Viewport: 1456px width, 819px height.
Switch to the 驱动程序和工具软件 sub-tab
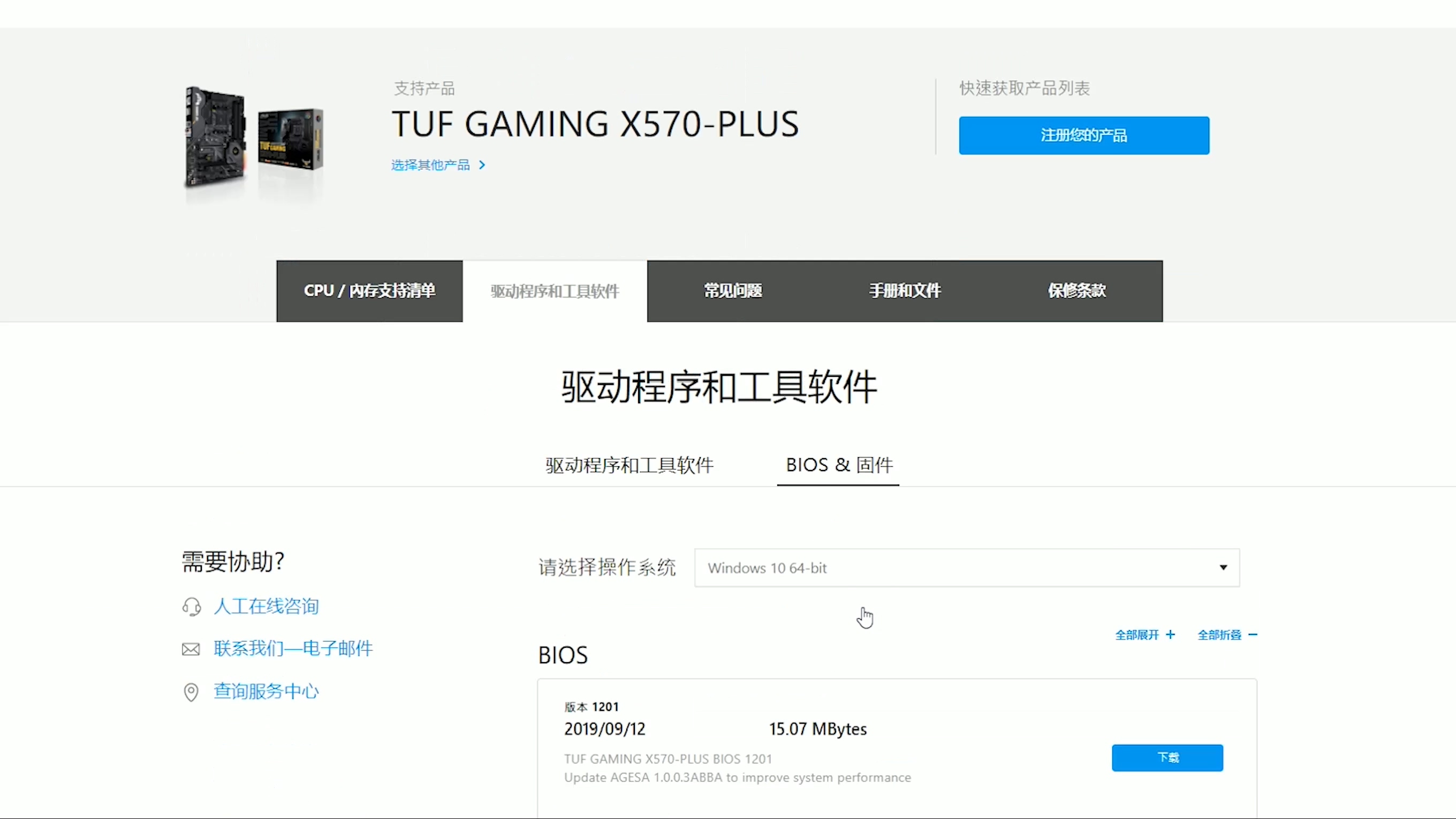point(629,465)
